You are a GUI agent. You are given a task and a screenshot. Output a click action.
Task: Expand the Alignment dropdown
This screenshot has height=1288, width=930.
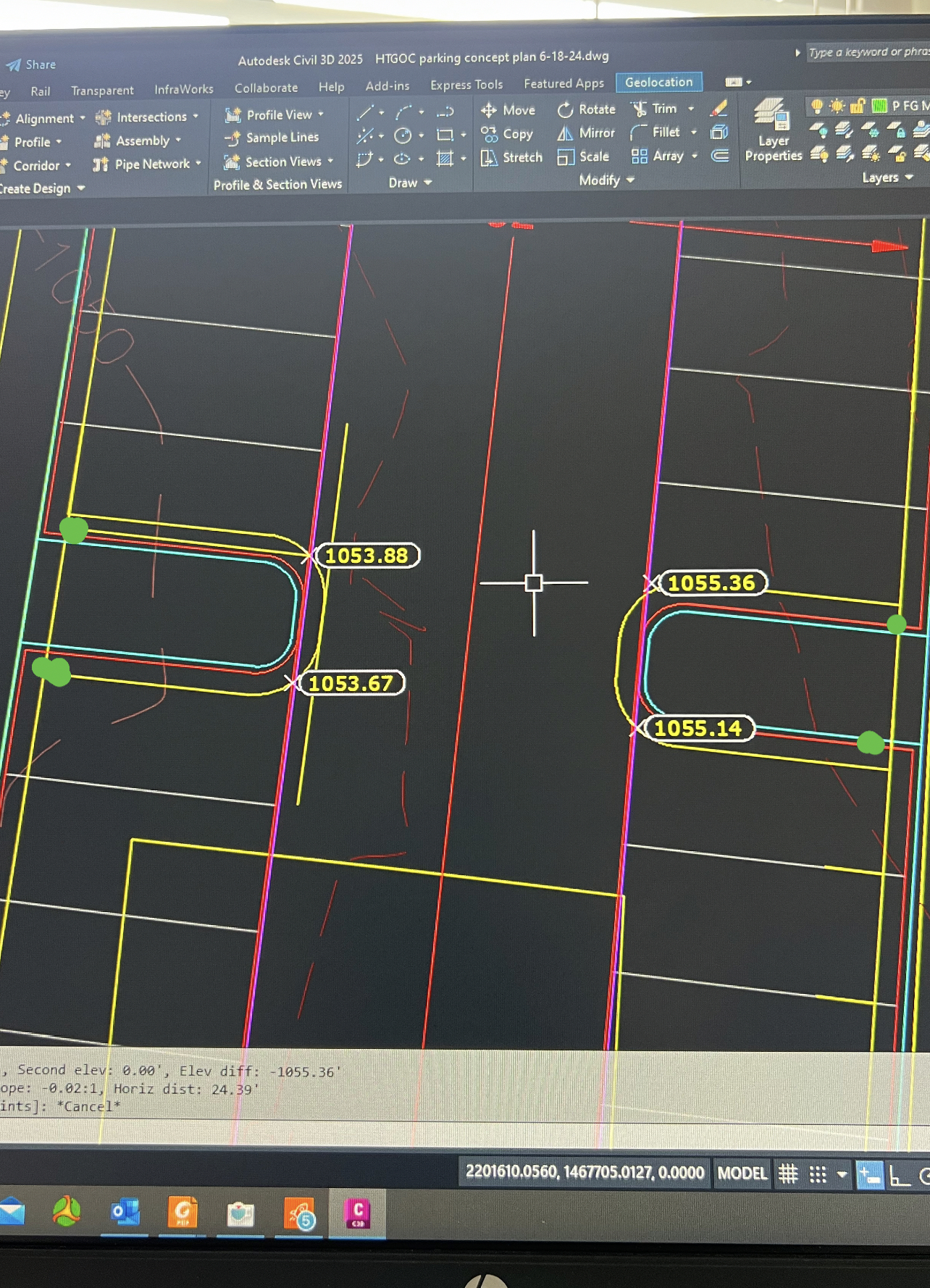[83, 118]
